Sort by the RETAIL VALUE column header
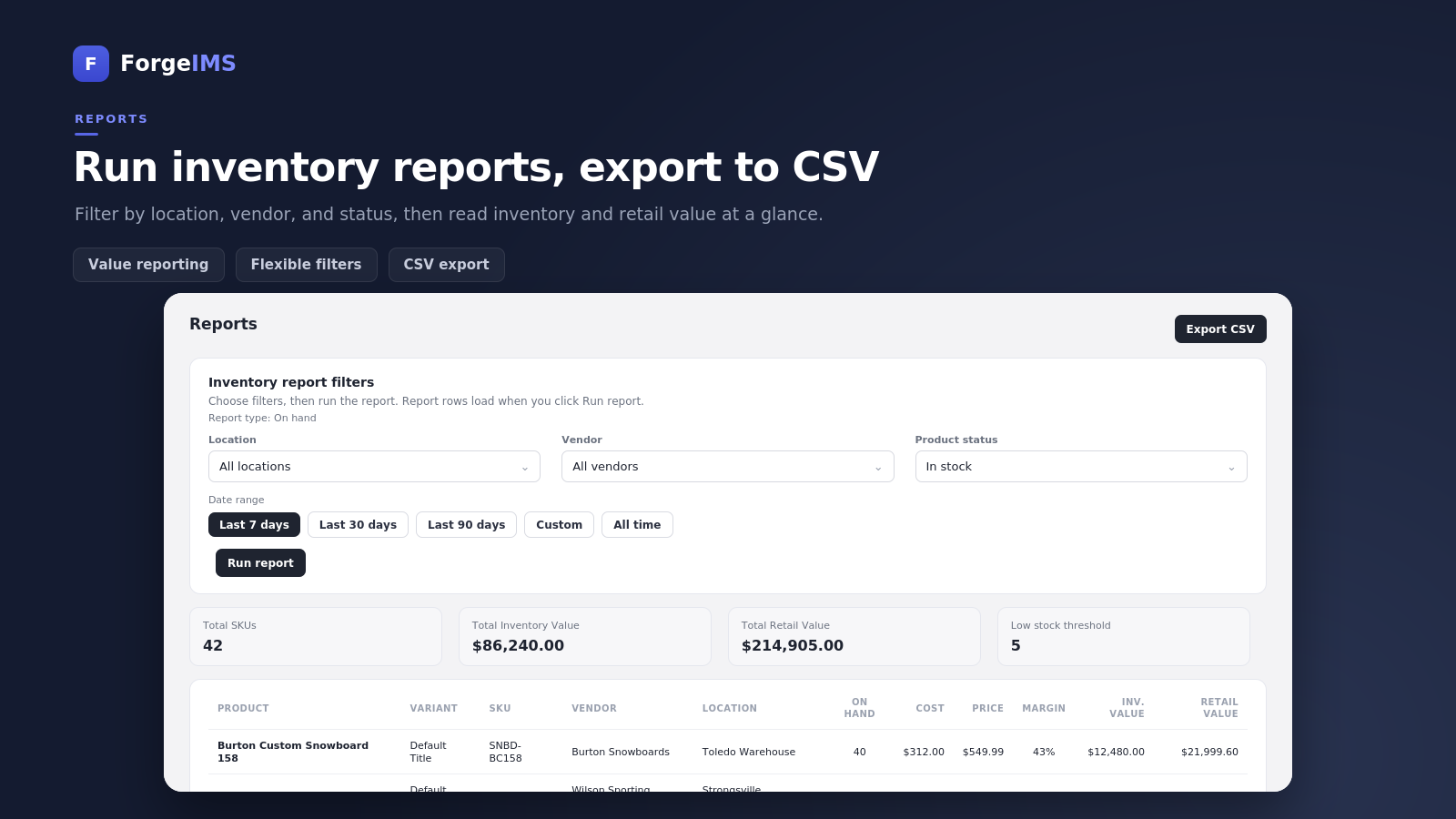1456x819 pixels. 1219,708
